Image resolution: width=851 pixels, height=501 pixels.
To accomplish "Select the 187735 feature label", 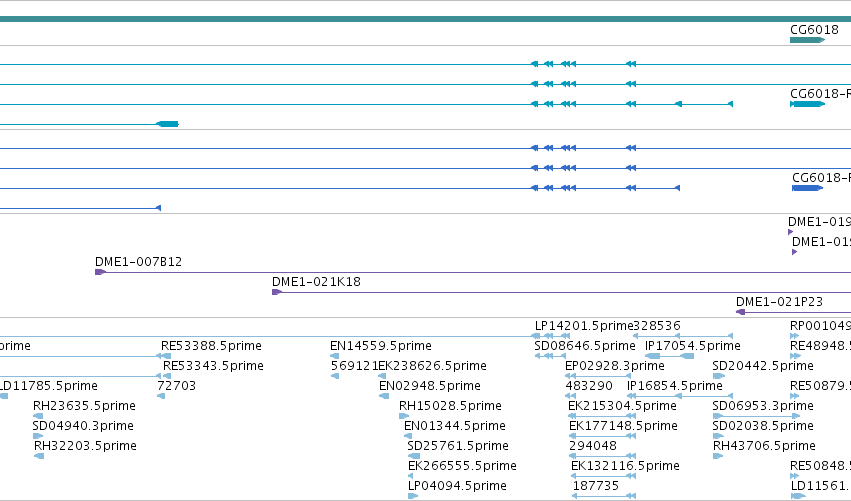I will 595,486.
